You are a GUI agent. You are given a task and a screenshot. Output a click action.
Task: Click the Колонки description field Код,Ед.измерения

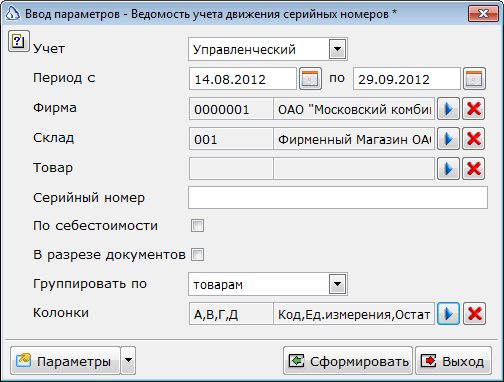click(x=354, y=314)
